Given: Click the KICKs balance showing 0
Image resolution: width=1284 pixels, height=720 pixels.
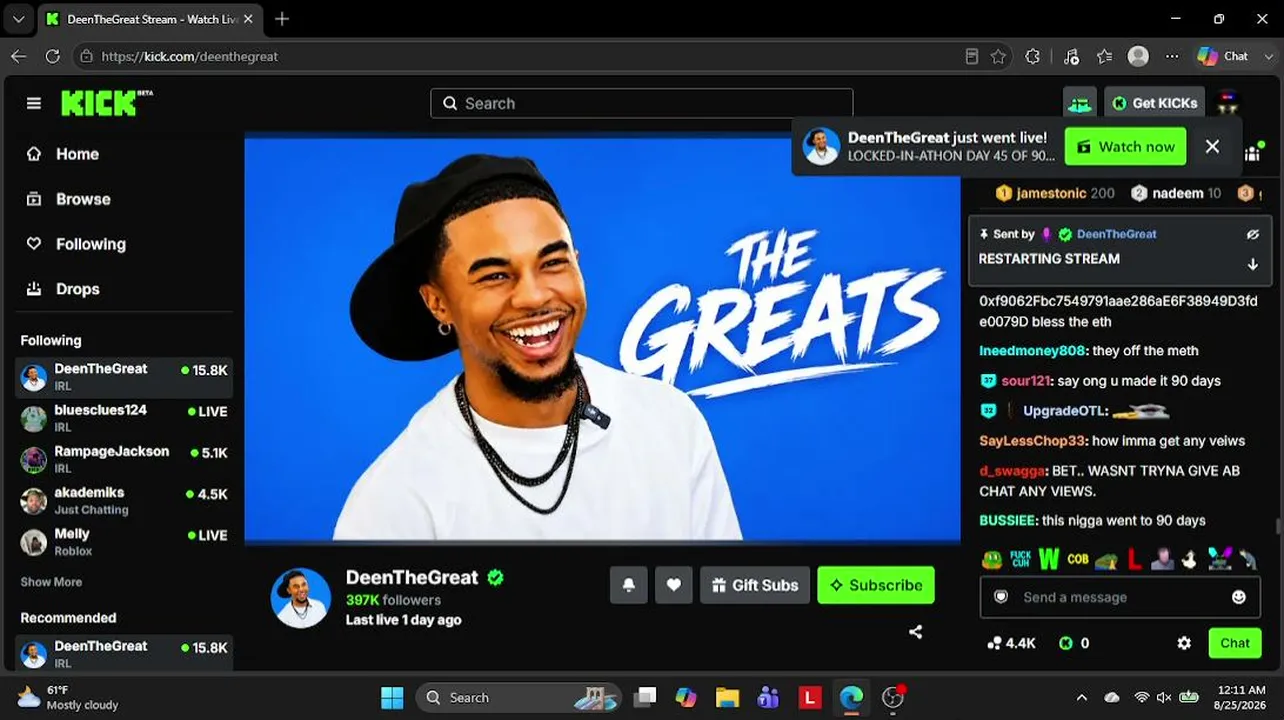Looking at the screenshot, I should [x=1074, y=643].
